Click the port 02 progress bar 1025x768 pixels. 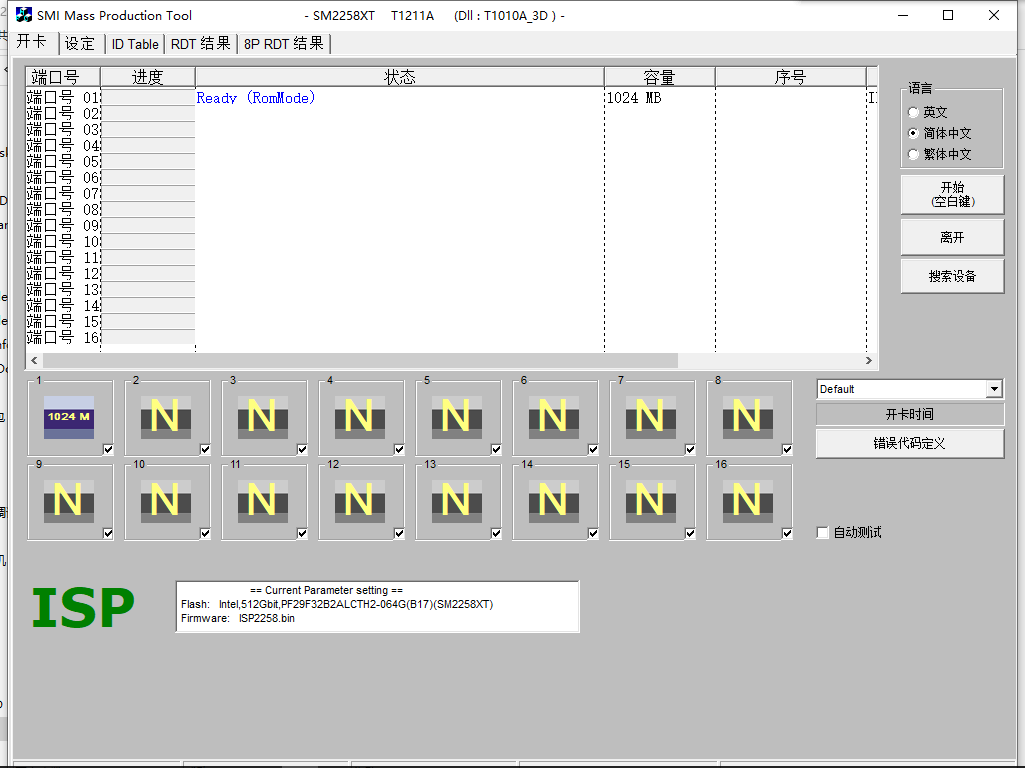pos(148,113)
